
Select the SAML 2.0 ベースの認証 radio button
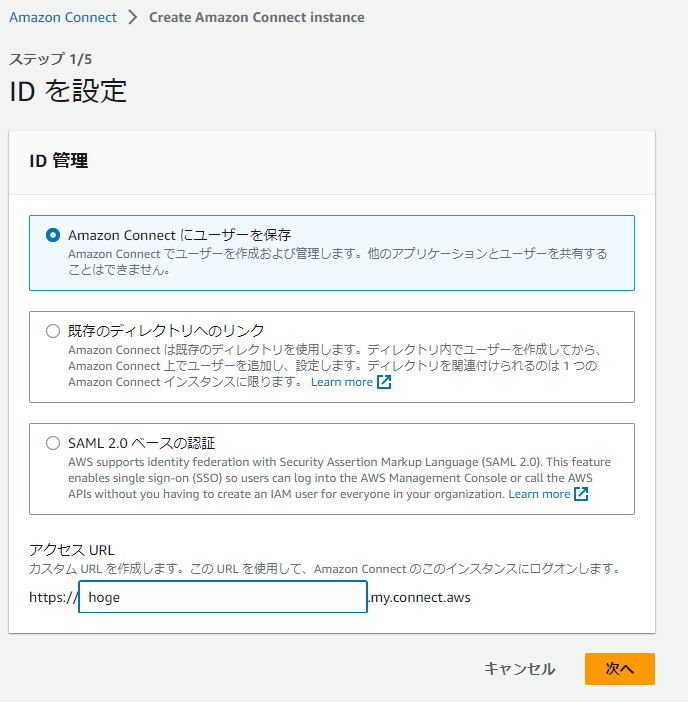click(x=53, y=443)
